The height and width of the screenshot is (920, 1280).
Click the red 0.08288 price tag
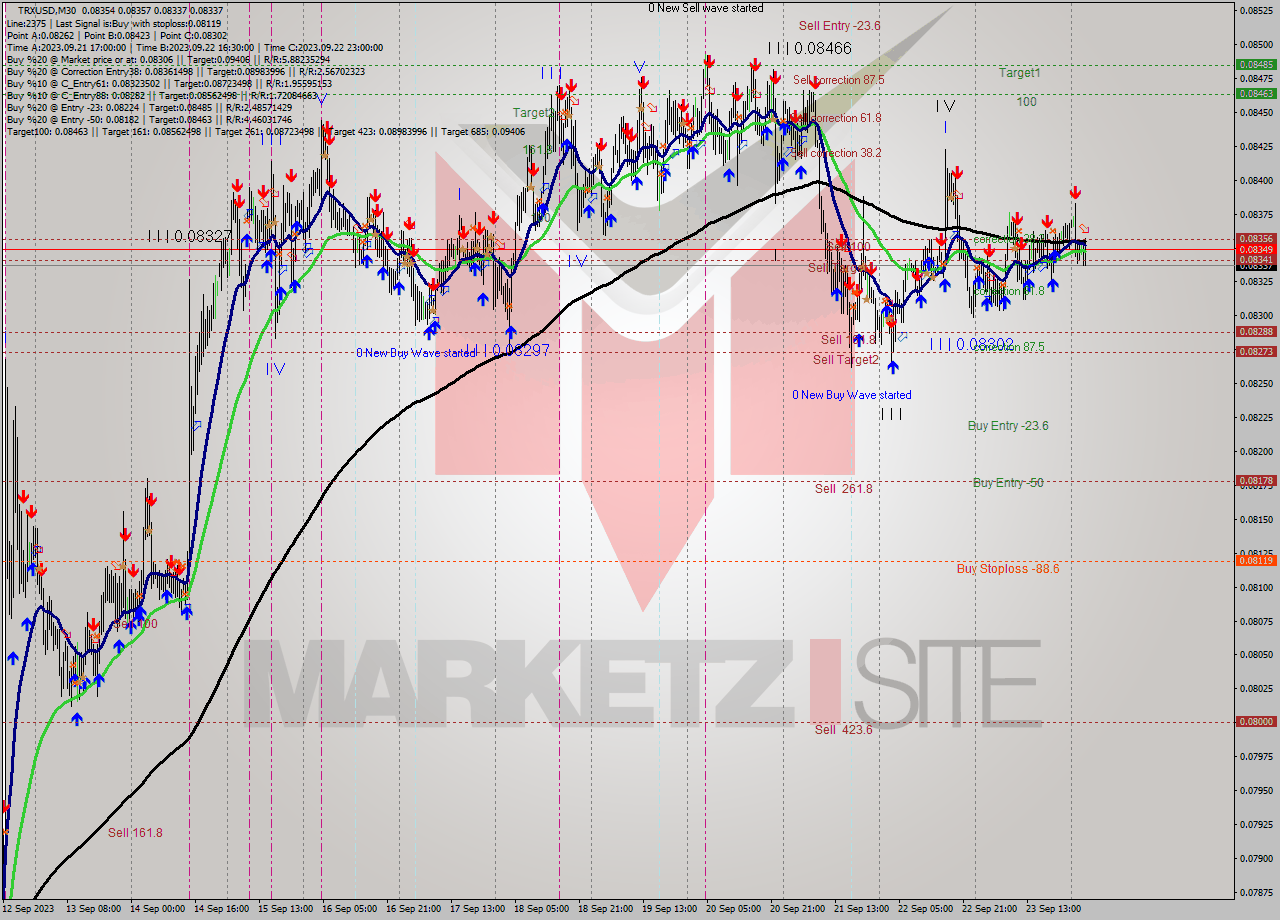[1256, 331]
